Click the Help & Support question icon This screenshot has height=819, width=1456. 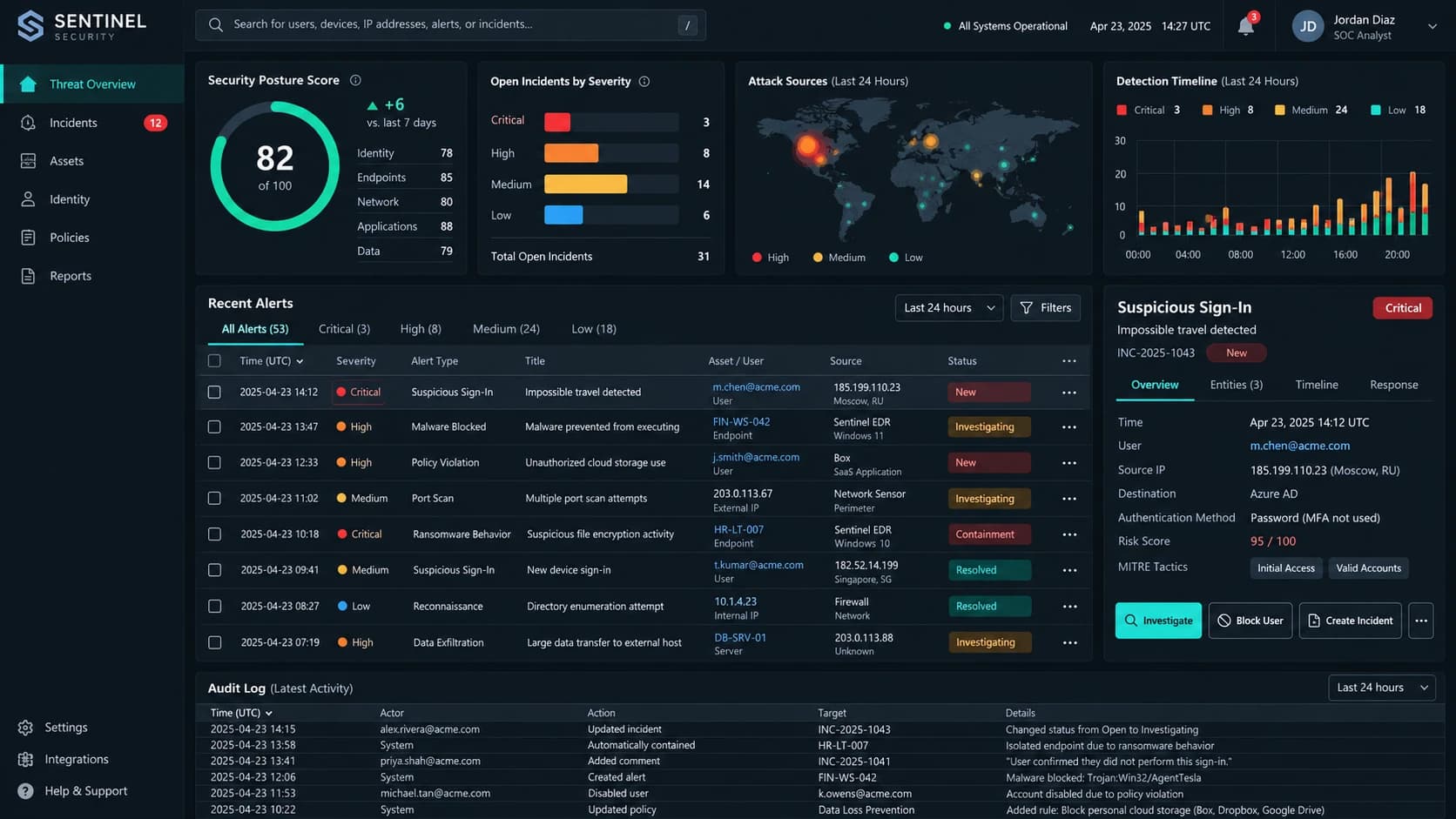click(25, 791)
